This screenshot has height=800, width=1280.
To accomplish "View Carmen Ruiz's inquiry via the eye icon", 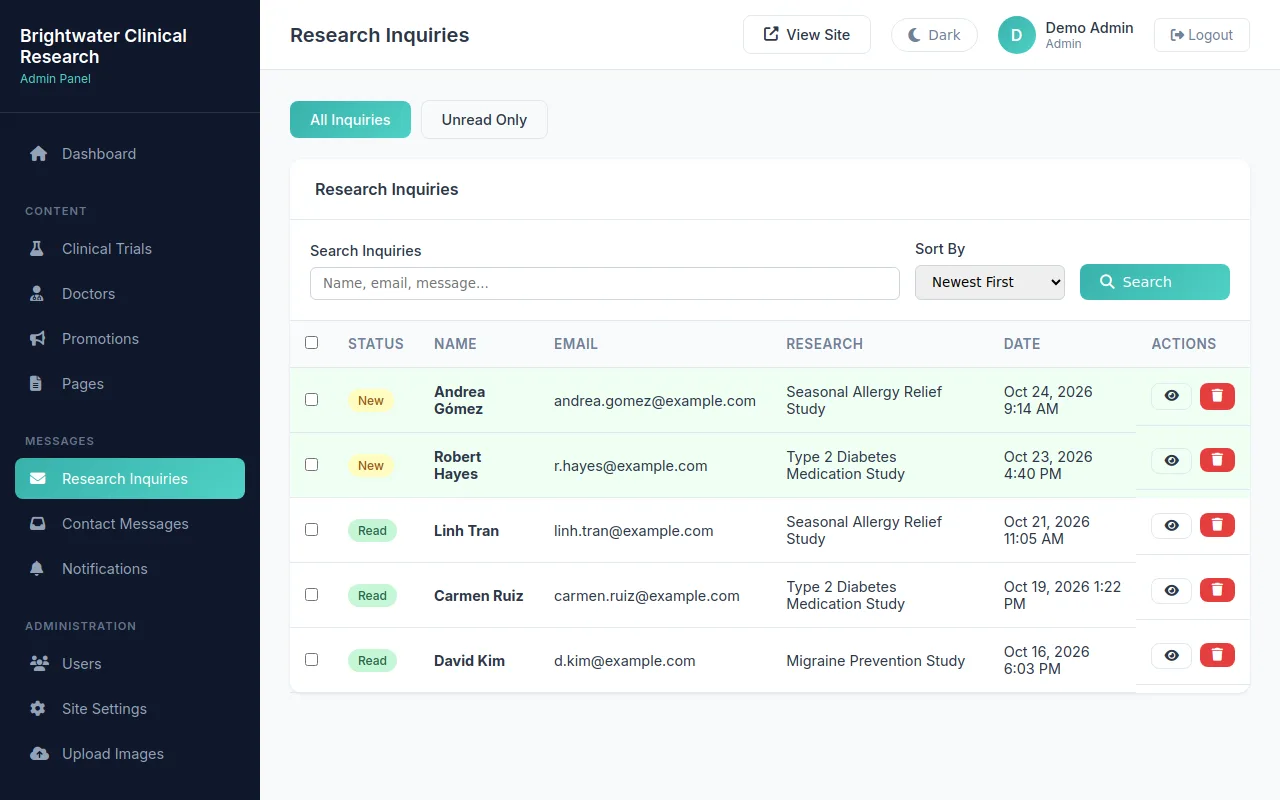I will pos(1171,591).
